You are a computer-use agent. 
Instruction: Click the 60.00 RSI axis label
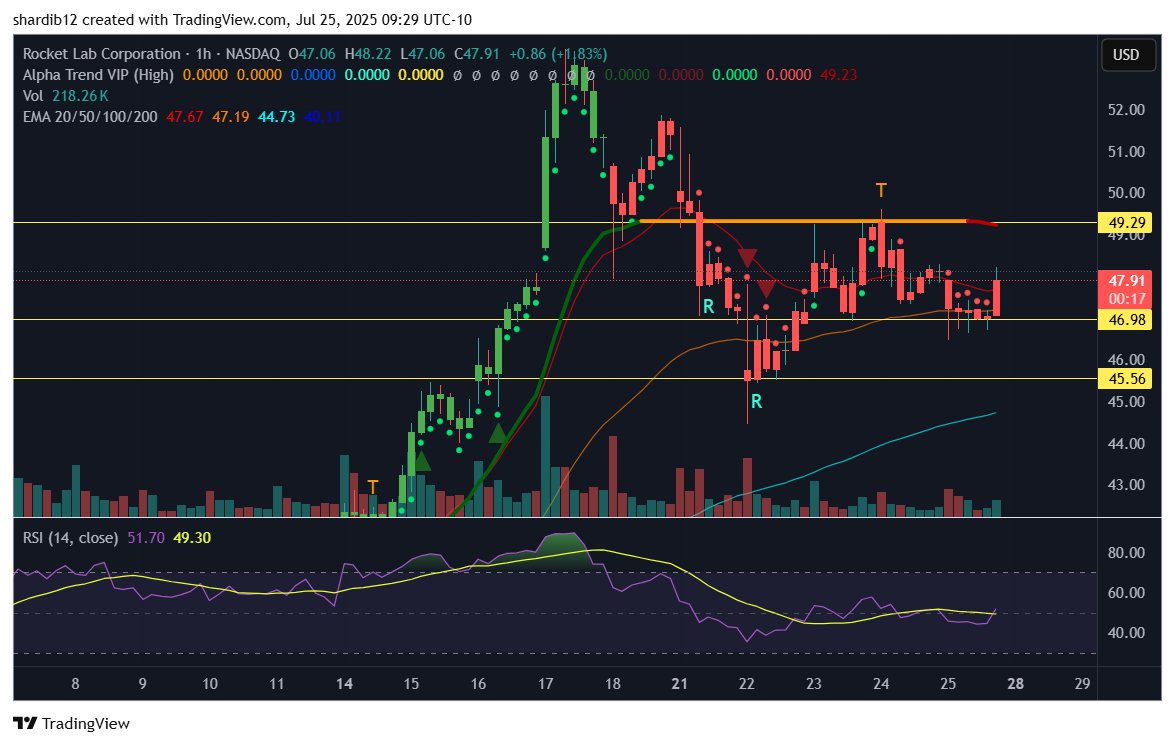[1126, 592]
